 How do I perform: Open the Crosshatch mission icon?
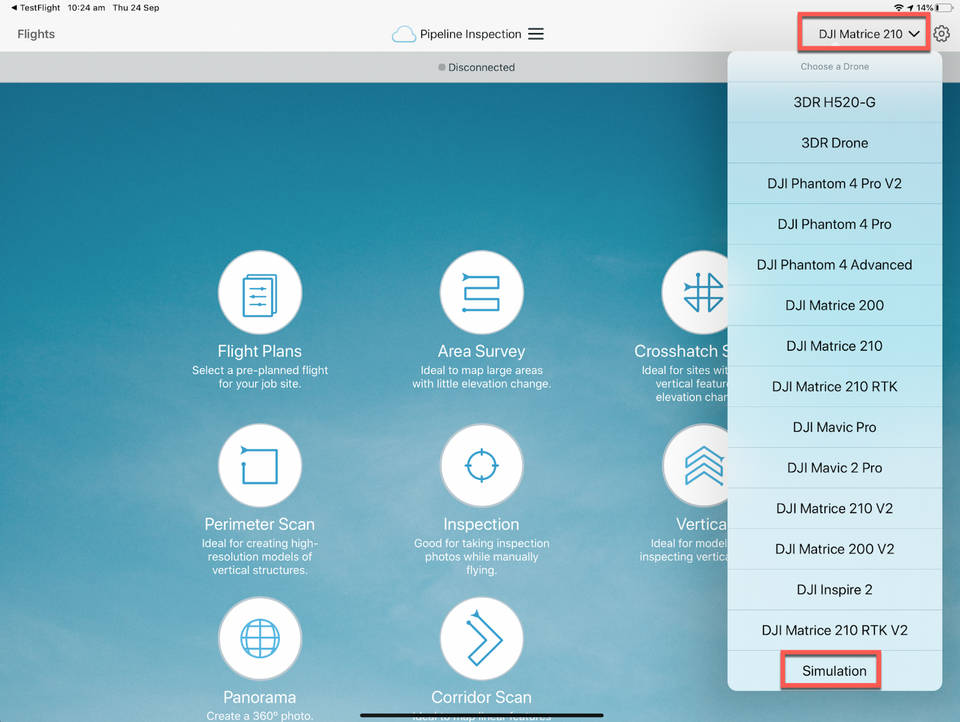pos(703,292)
